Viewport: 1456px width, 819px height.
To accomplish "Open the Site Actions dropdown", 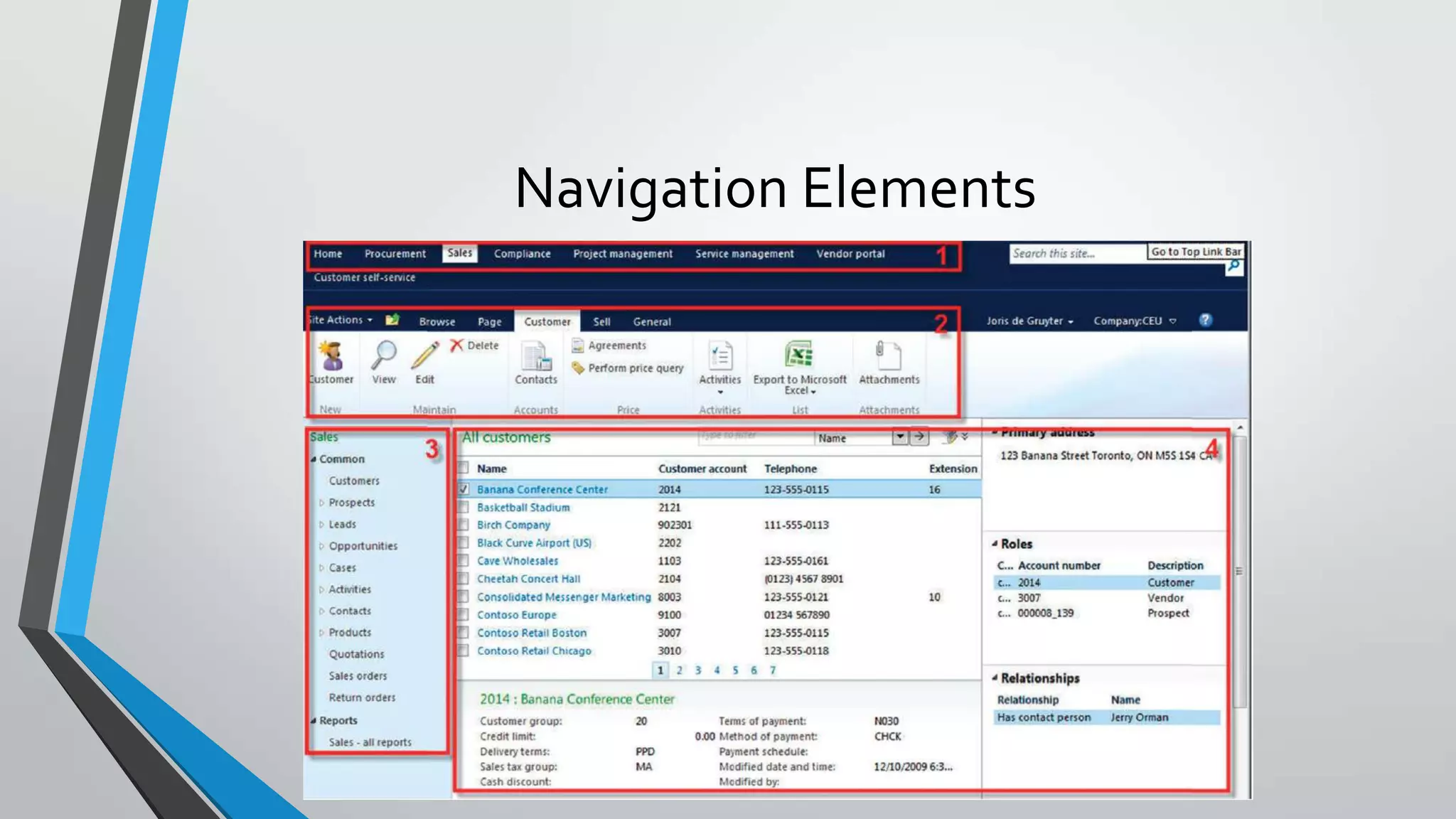I will tap(341, 320).
